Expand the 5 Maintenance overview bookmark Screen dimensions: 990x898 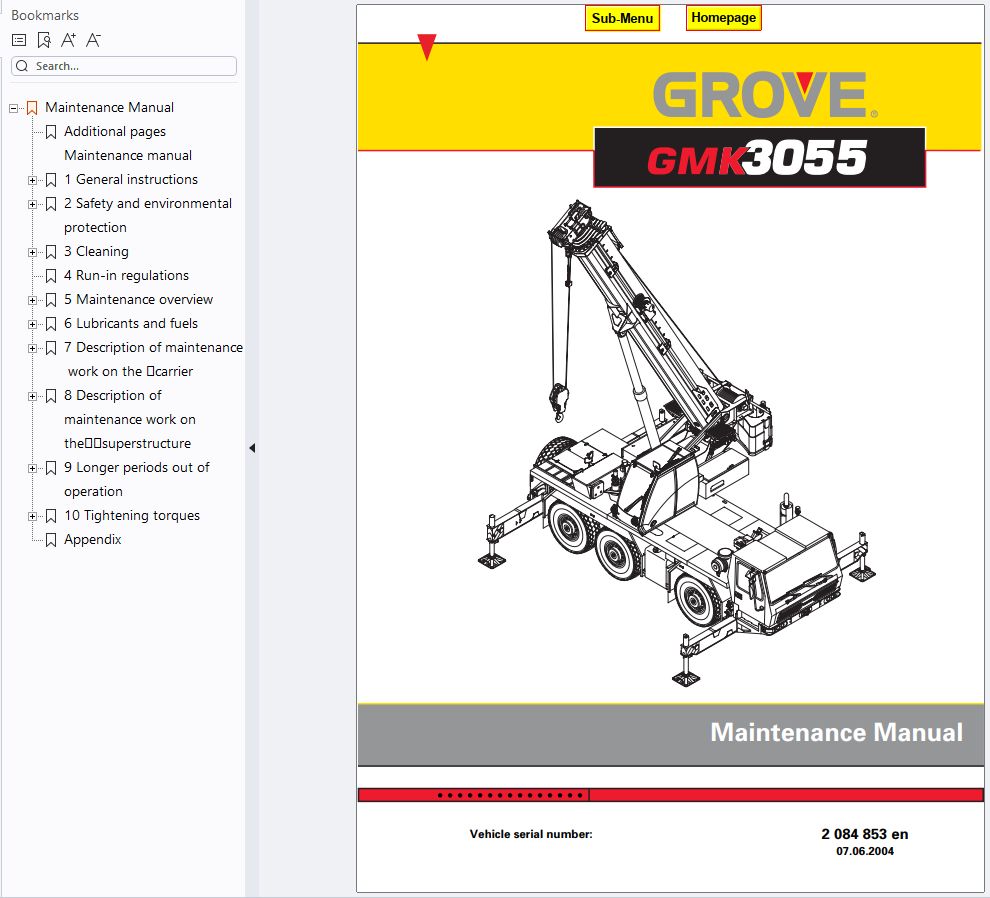click(32, 301)
